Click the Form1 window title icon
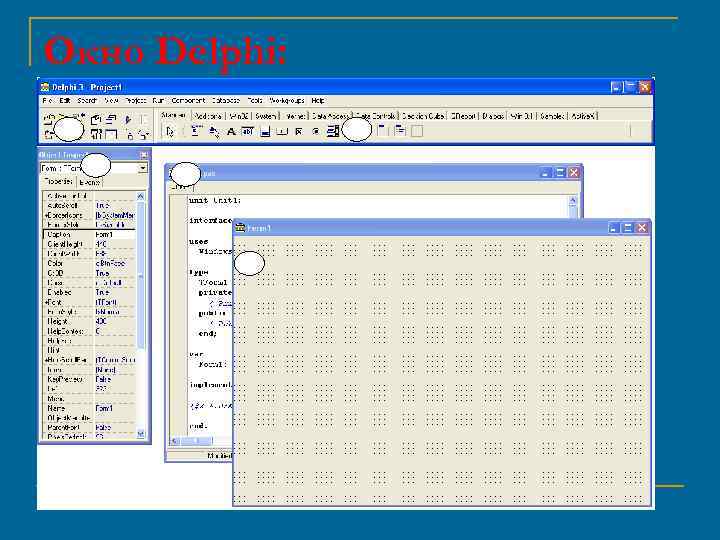The width and height of the screenshot is (720, 540). 240,227
